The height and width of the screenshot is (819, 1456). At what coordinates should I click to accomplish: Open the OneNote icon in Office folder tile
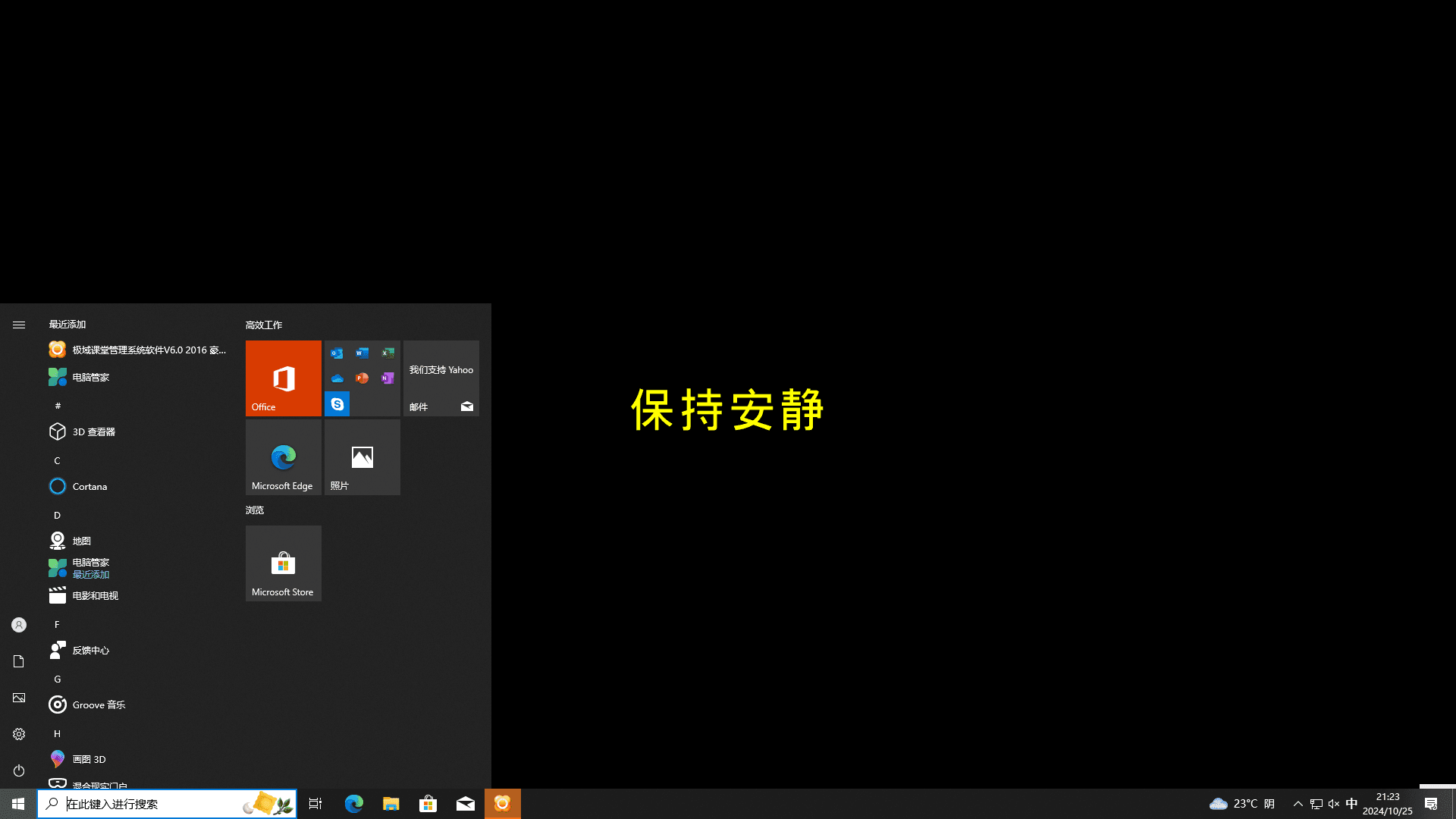(x=388, y=378)
